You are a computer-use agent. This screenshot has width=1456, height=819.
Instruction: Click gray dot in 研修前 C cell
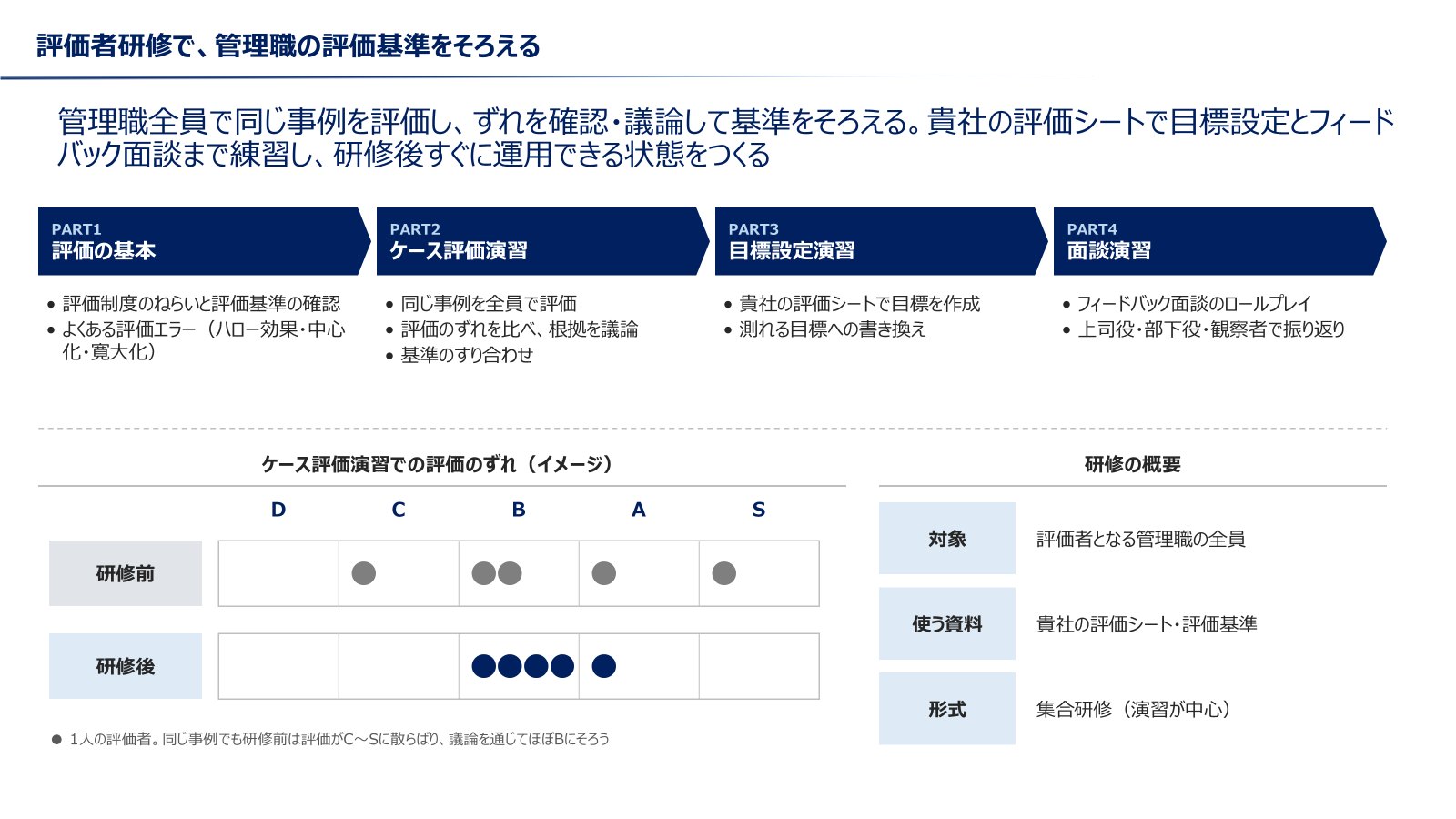[x=364, y=573]
